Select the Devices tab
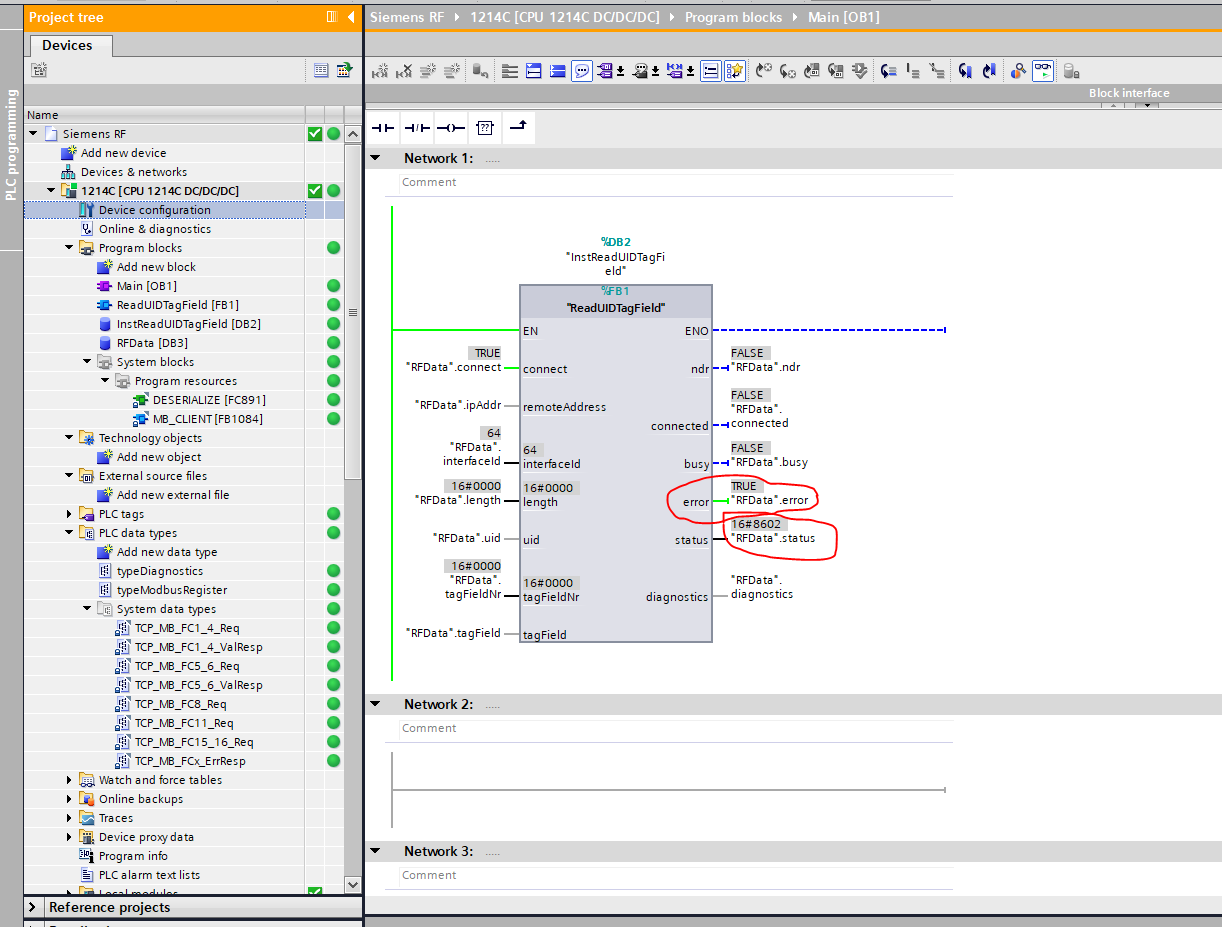 68,46
